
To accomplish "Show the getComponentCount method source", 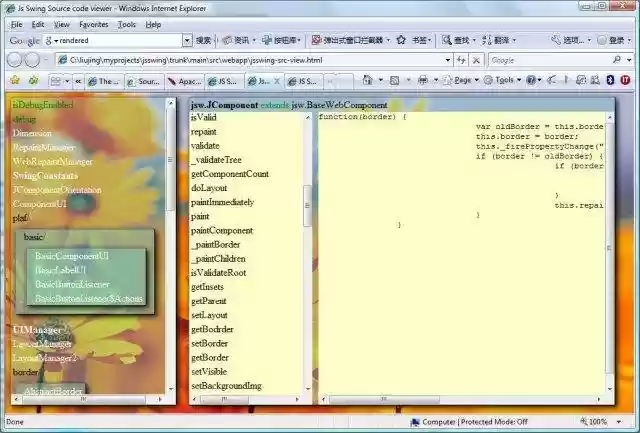I will (230, 174).
